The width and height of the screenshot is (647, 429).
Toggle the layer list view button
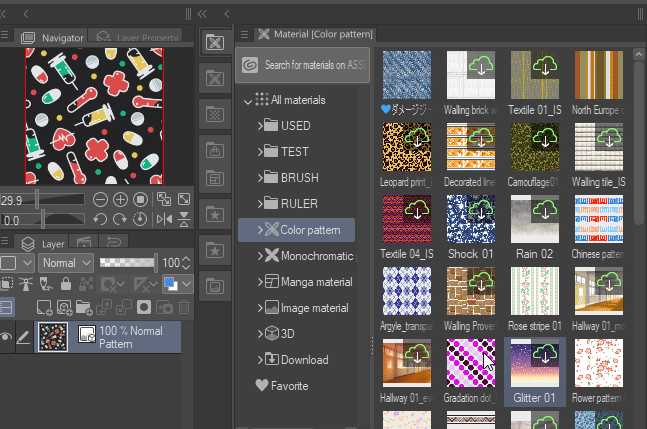coord(7,307)
